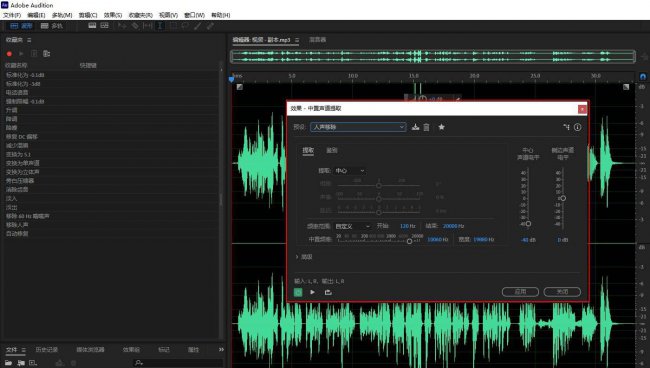This screenshot has height=368, width=650.
Task: Expand hidden panel tabs with double-arrow
Action: (221, 350)
